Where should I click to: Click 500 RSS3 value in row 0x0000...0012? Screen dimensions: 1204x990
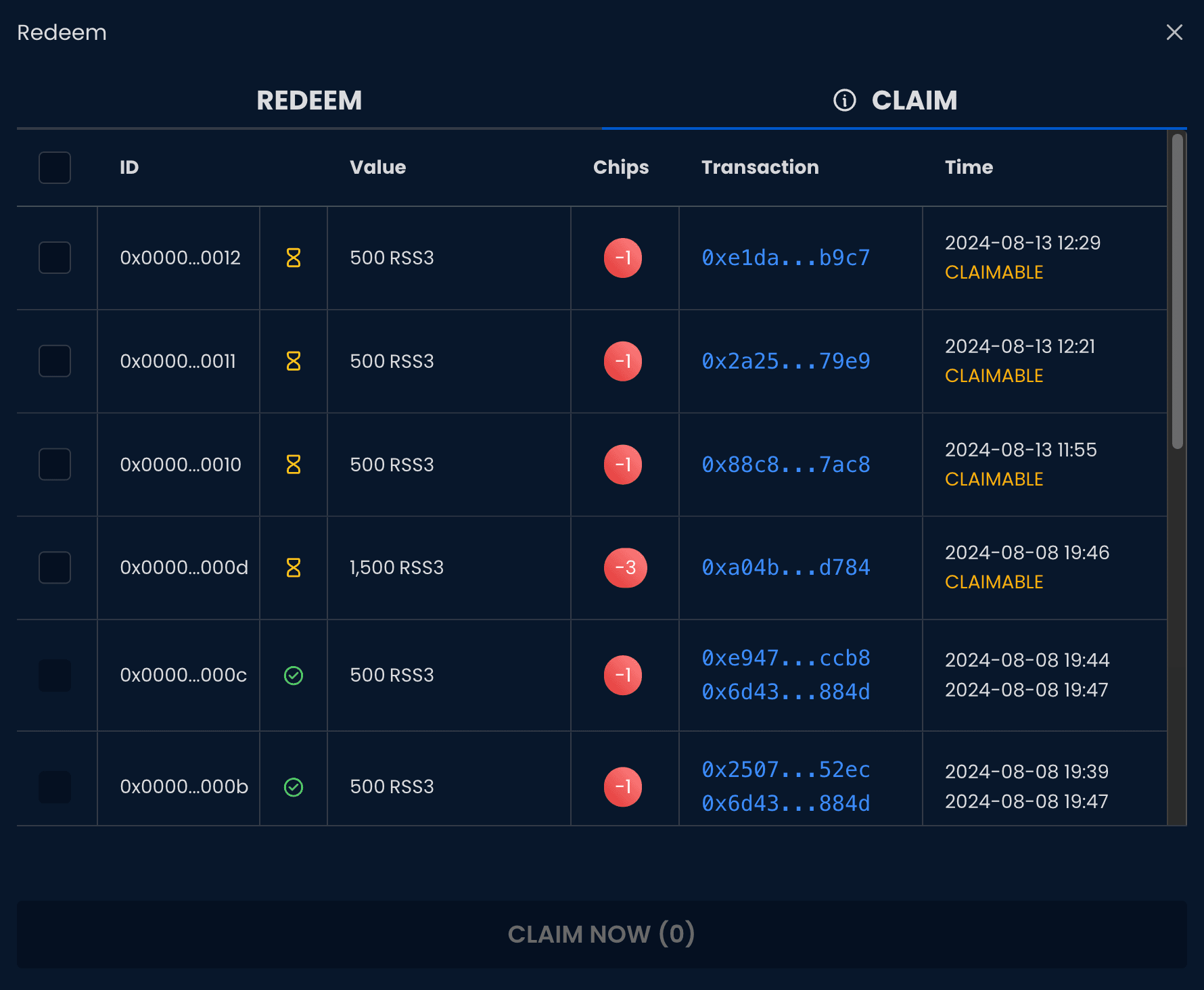[392, 258]
